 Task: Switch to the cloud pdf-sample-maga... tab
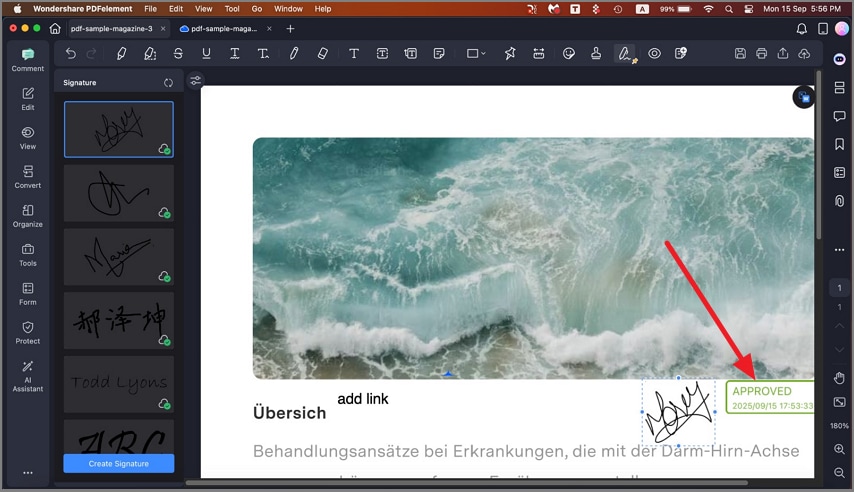point(224,28)
